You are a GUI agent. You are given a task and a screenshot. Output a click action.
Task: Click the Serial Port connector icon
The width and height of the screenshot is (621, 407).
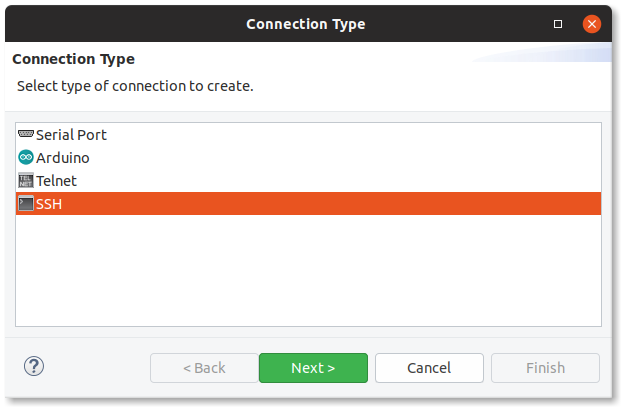(x=26, y=135)
